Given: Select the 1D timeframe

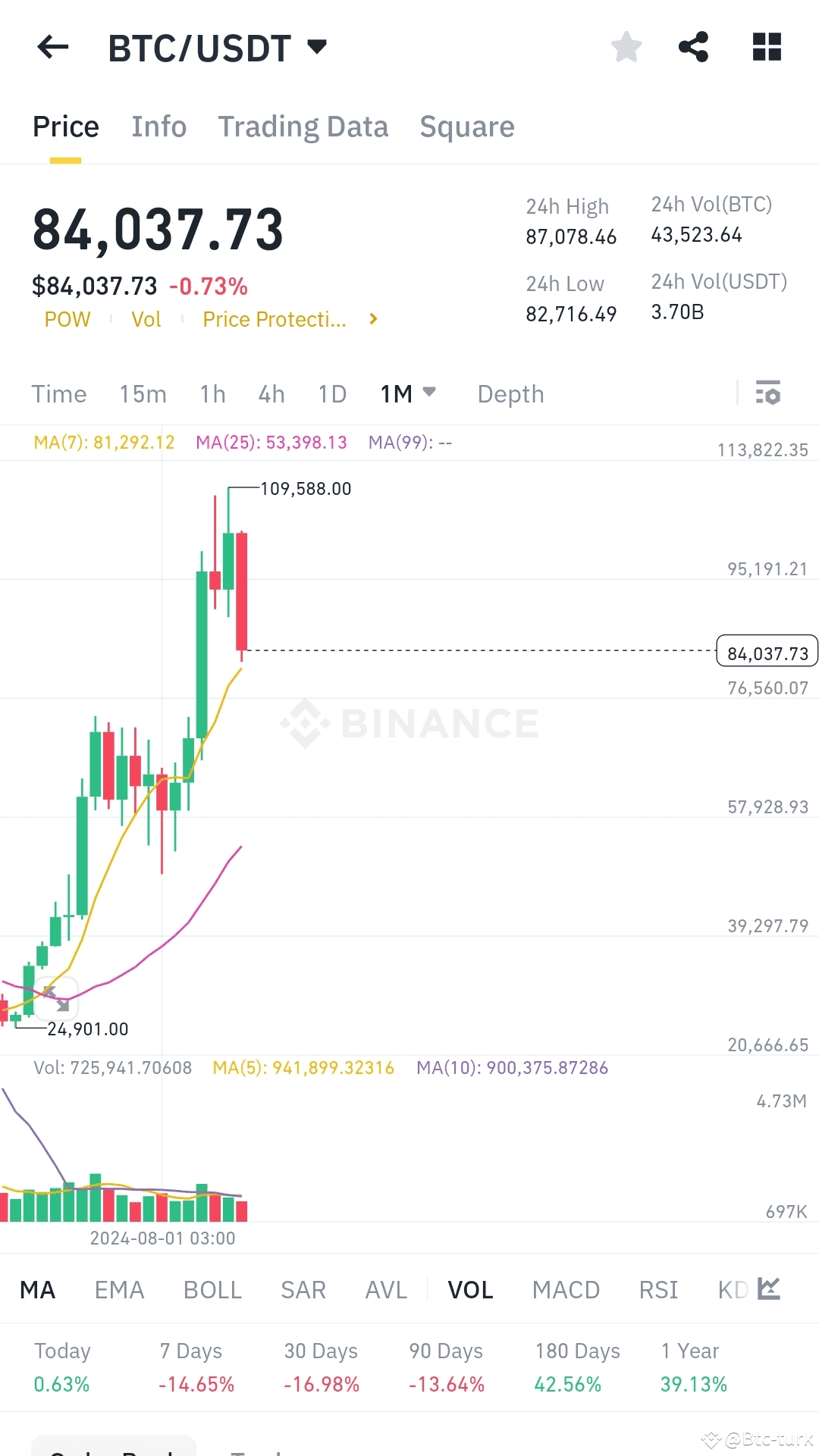Looking at the screenshot, I should [x=331, y=393].
